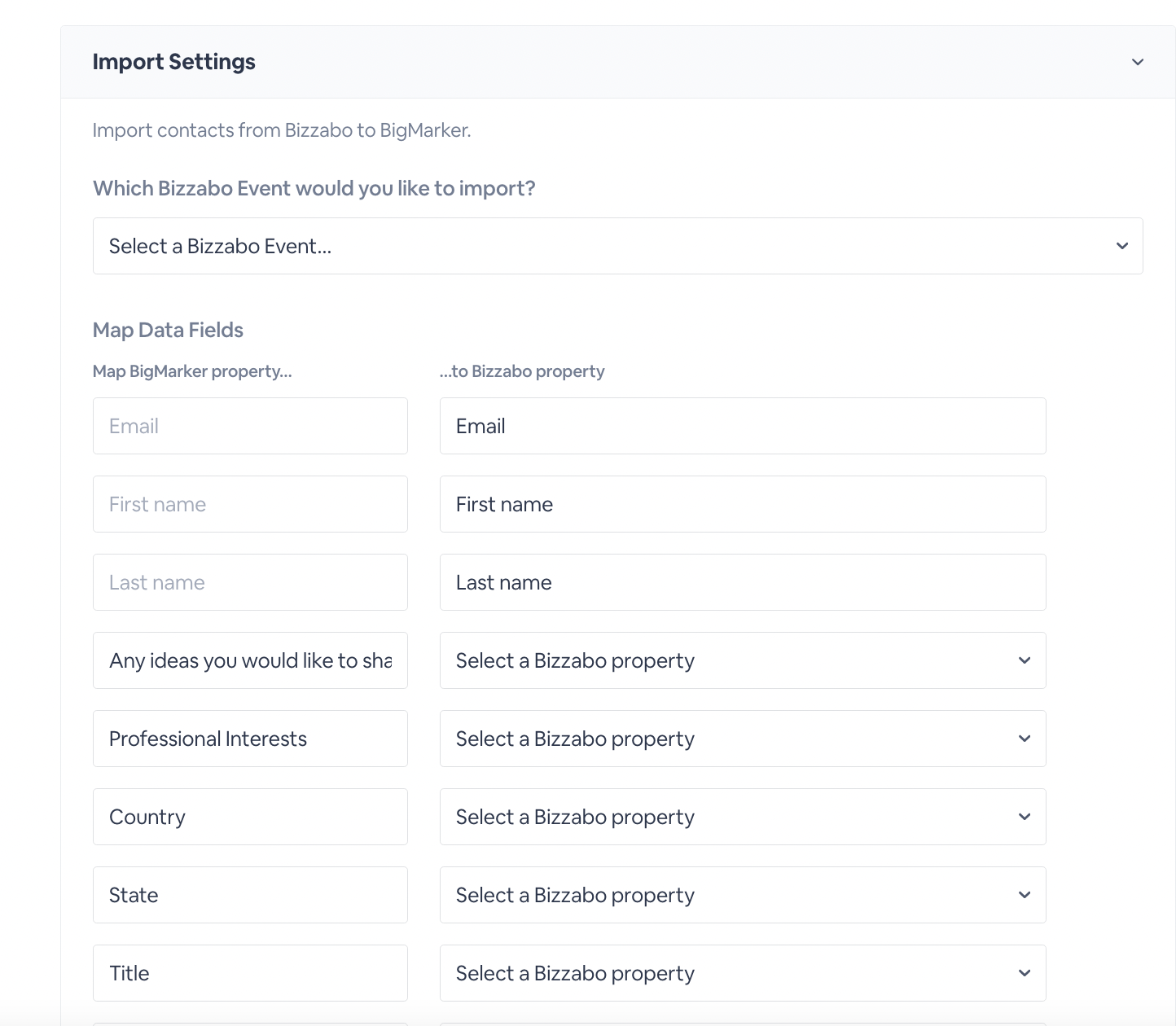
Task: Click the Bizzabo First name property field
Action: pos(743,504)
